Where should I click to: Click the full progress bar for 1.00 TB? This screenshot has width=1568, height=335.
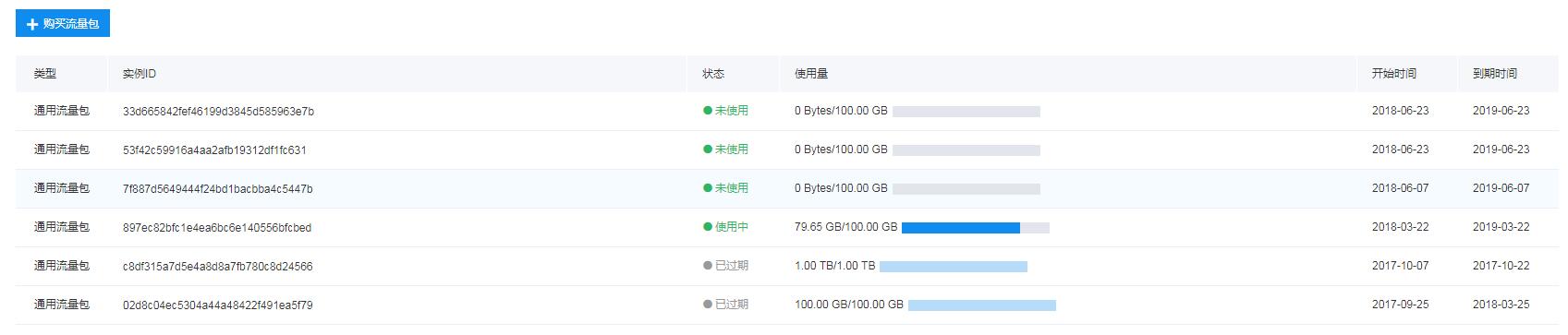coord(954,267)
